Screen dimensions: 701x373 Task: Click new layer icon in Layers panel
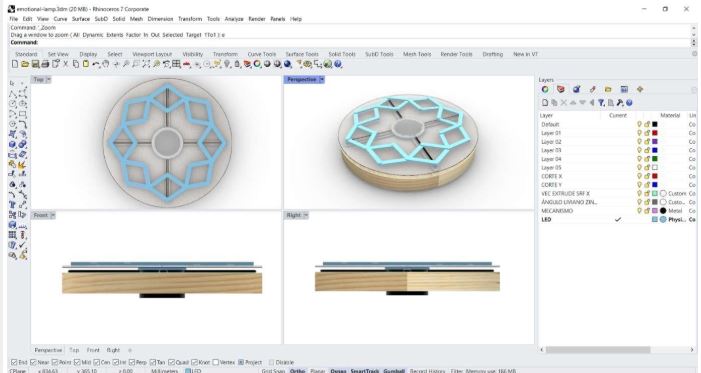point(545,103)
